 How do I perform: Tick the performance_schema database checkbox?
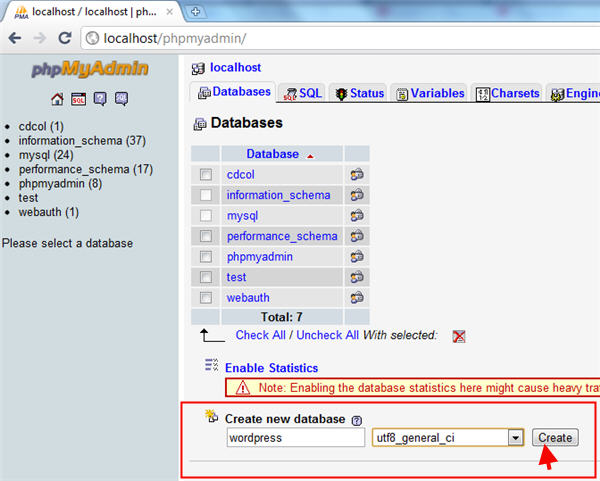[x=206, y=236]
